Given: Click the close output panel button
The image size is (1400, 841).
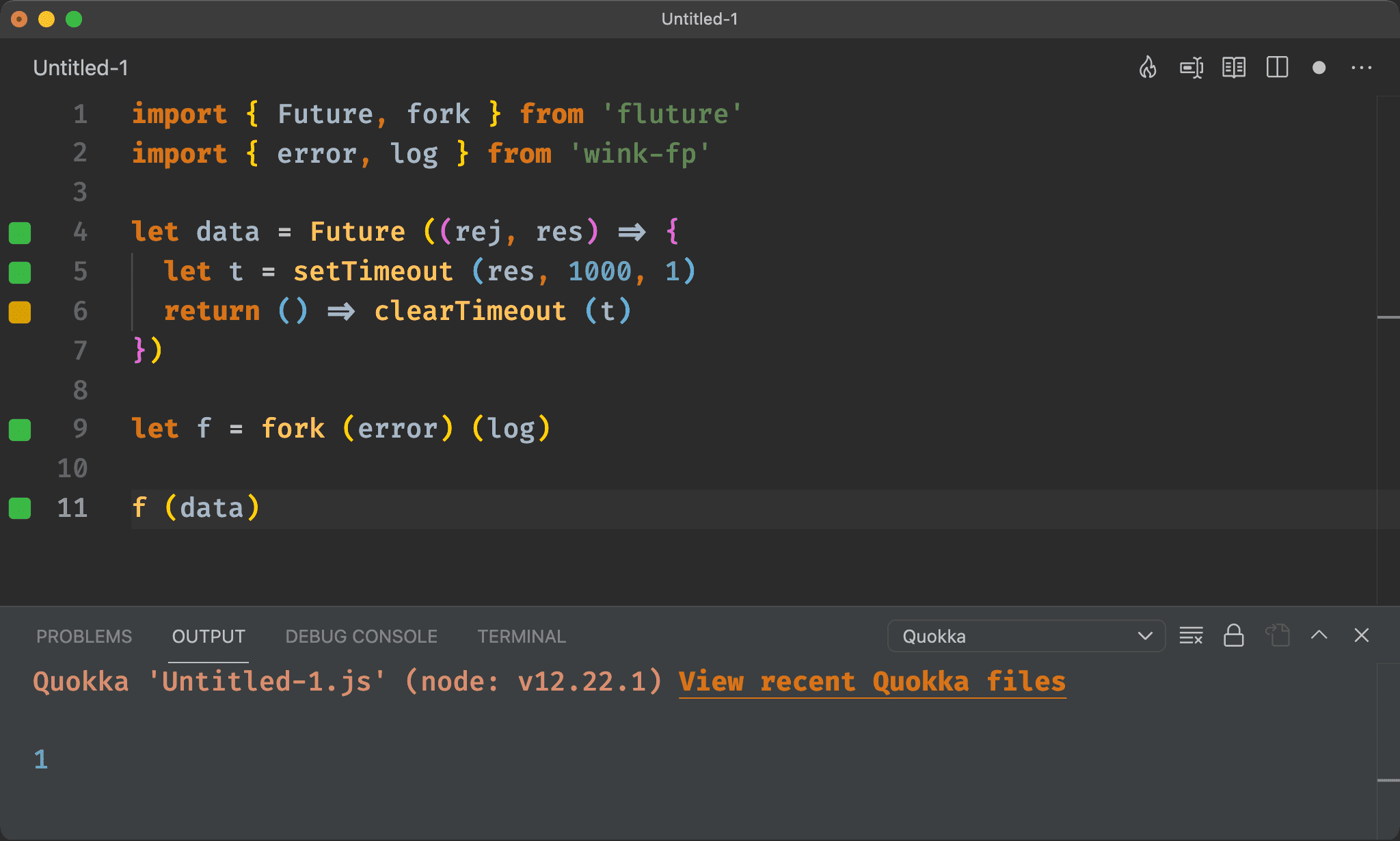Looking at the screenshot, I should [1362, 636].
